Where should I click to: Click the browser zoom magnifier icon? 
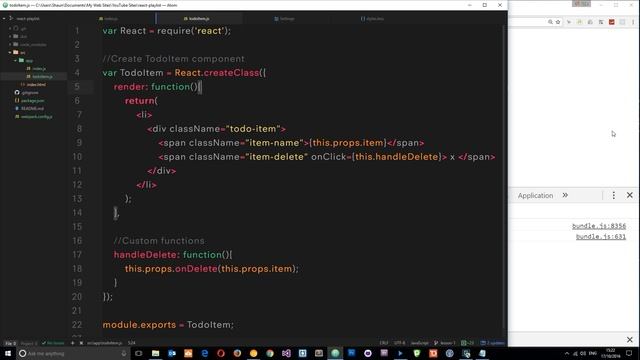[x=550, y=22]
